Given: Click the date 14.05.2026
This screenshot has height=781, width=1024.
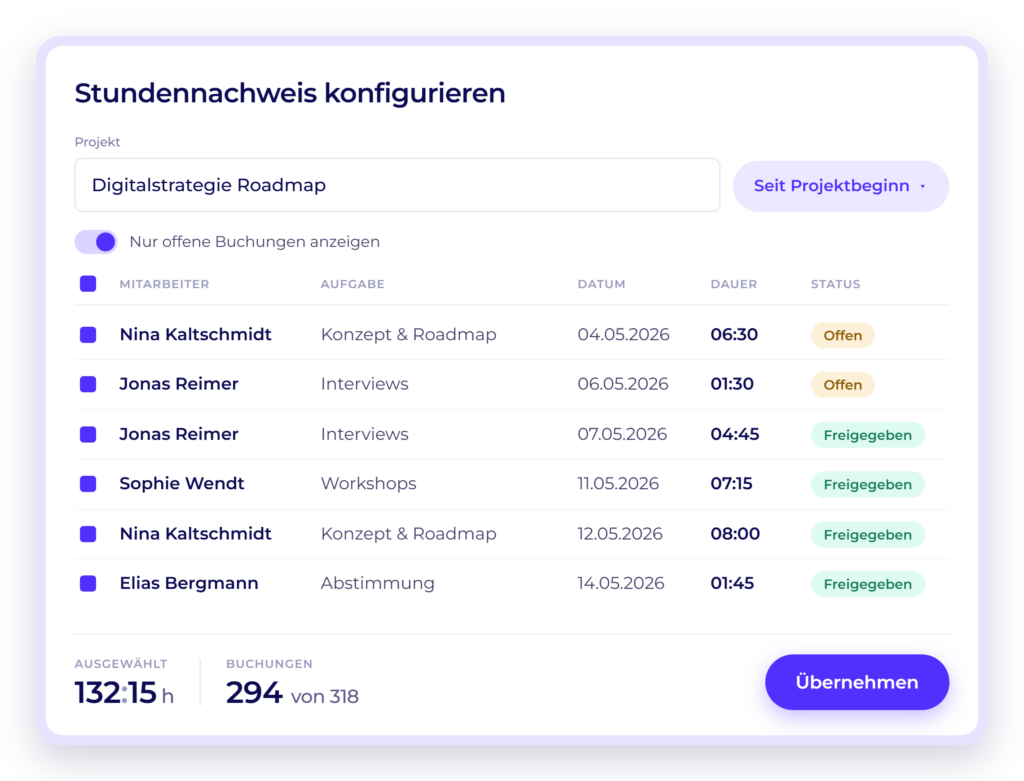Looking at the screenshot, I should [620, 583].
